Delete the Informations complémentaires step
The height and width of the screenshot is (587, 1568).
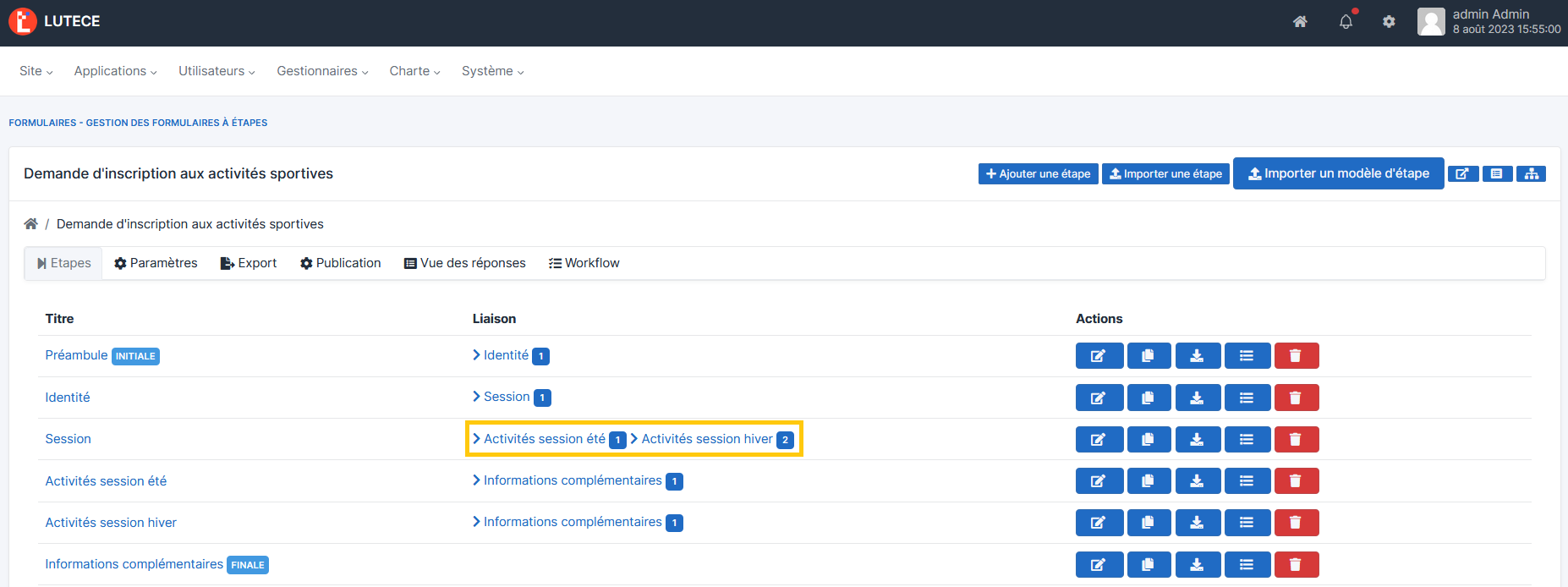coord(1296,565)
